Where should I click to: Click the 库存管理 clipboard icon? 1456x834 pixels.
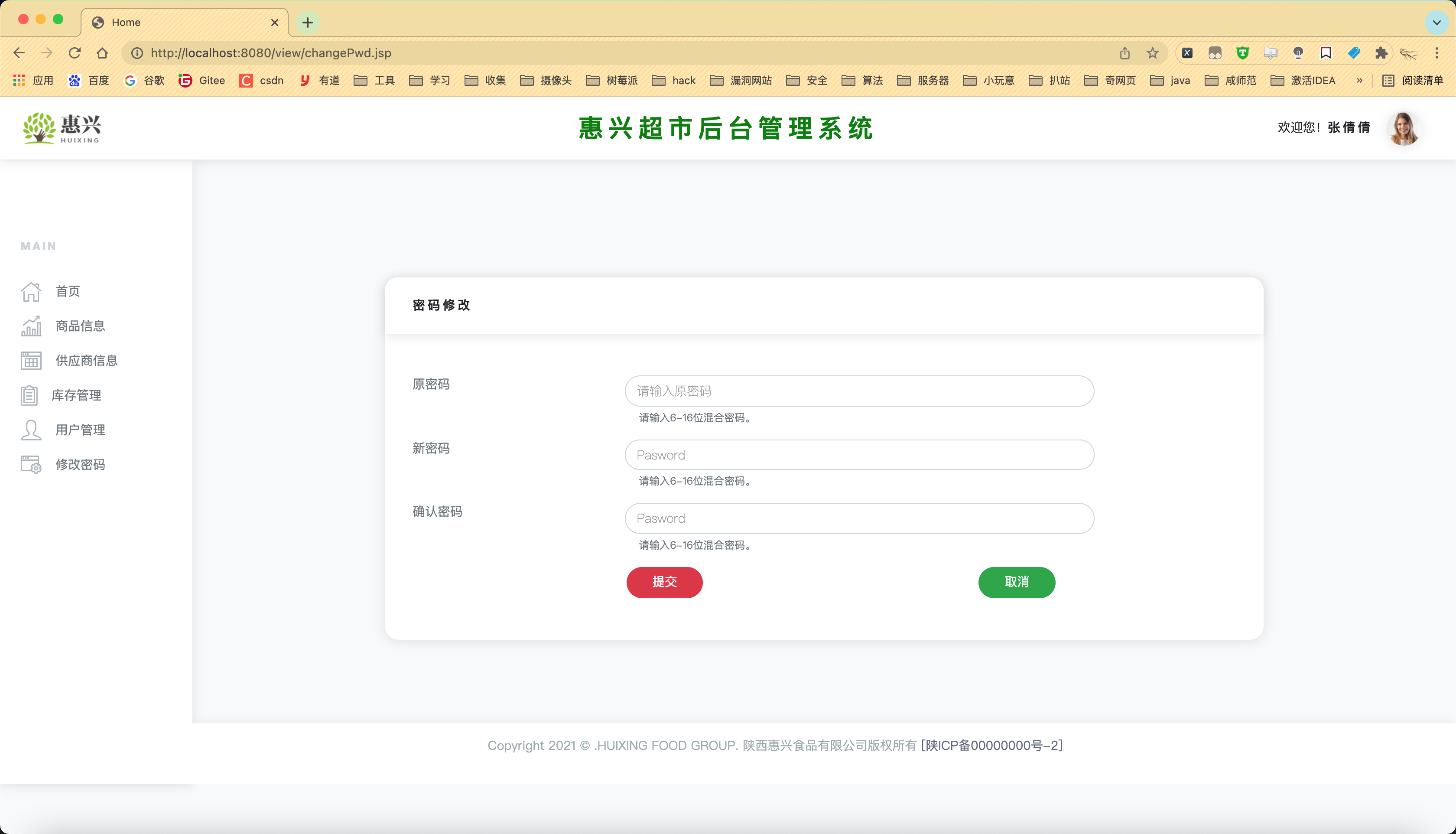click(29, 395)
